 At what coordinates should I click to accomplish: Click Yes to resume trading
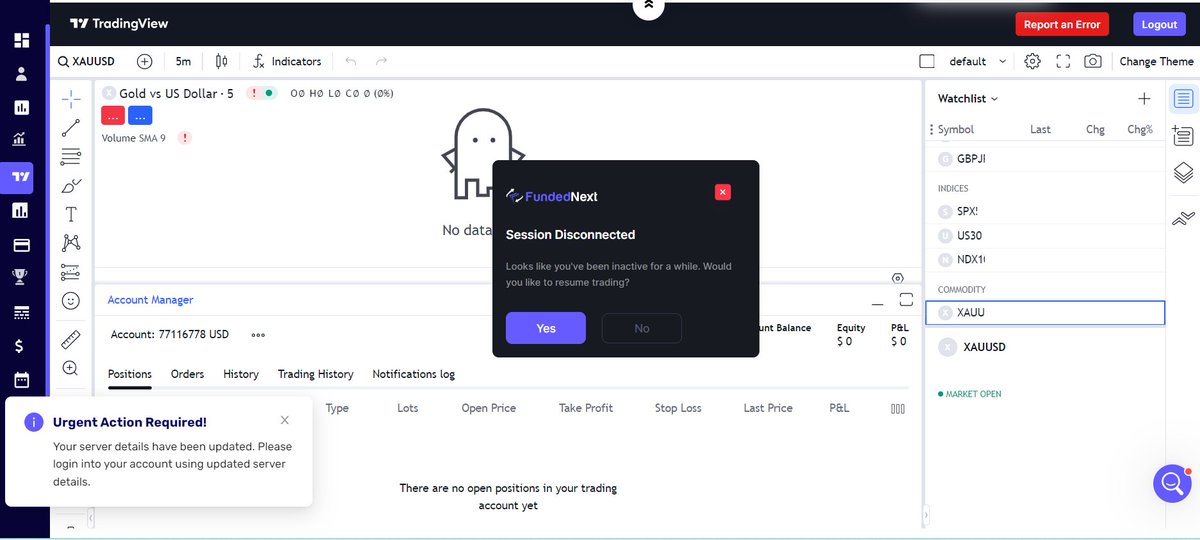pos(546,328)
